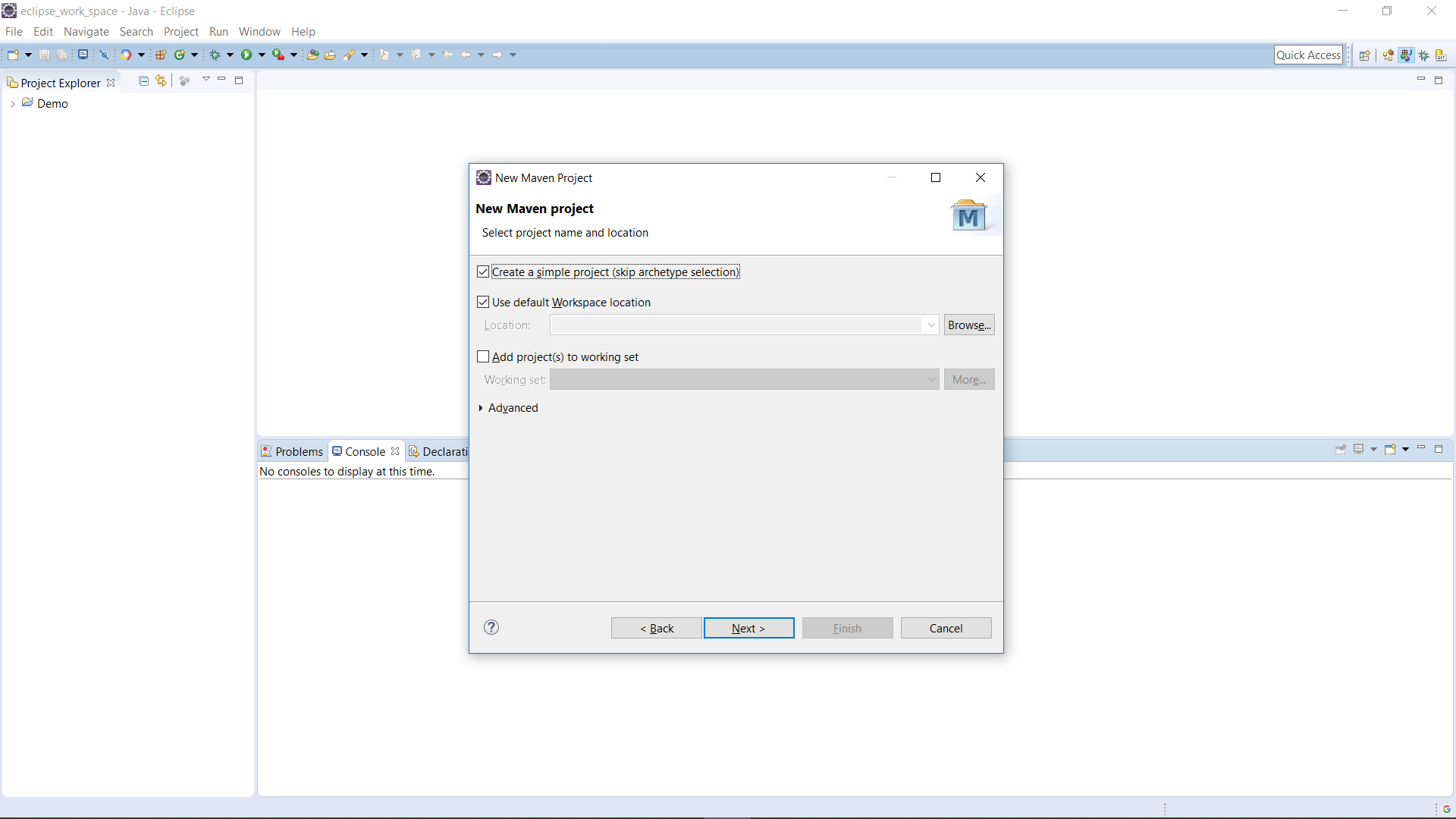Click the Open Type toolbar icon
The width and height of the screenshot is (1456, 819).
click(x=312, y=55)
